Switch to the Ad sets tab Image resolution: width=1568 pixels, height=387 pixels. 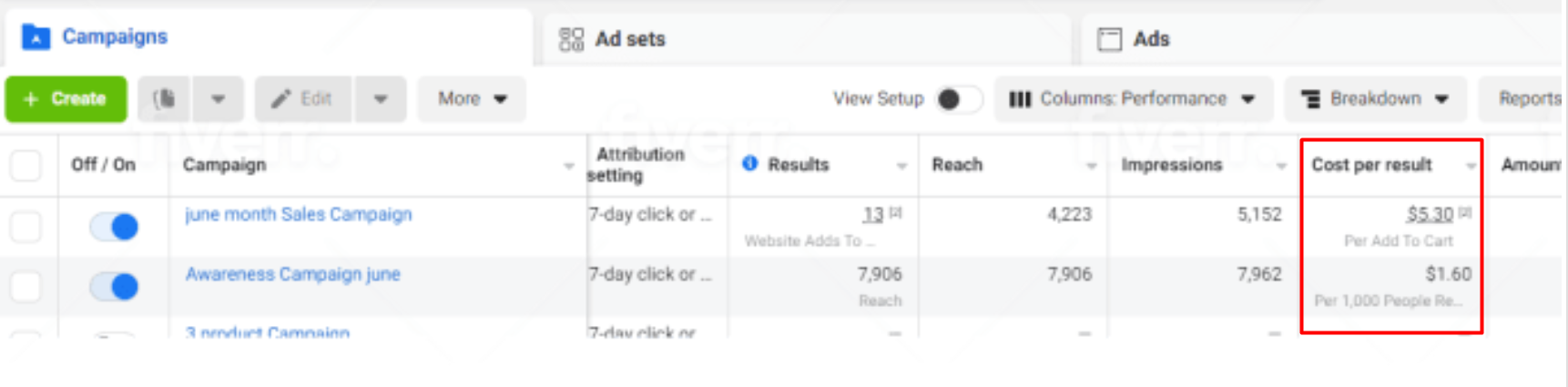click(629, 39)
